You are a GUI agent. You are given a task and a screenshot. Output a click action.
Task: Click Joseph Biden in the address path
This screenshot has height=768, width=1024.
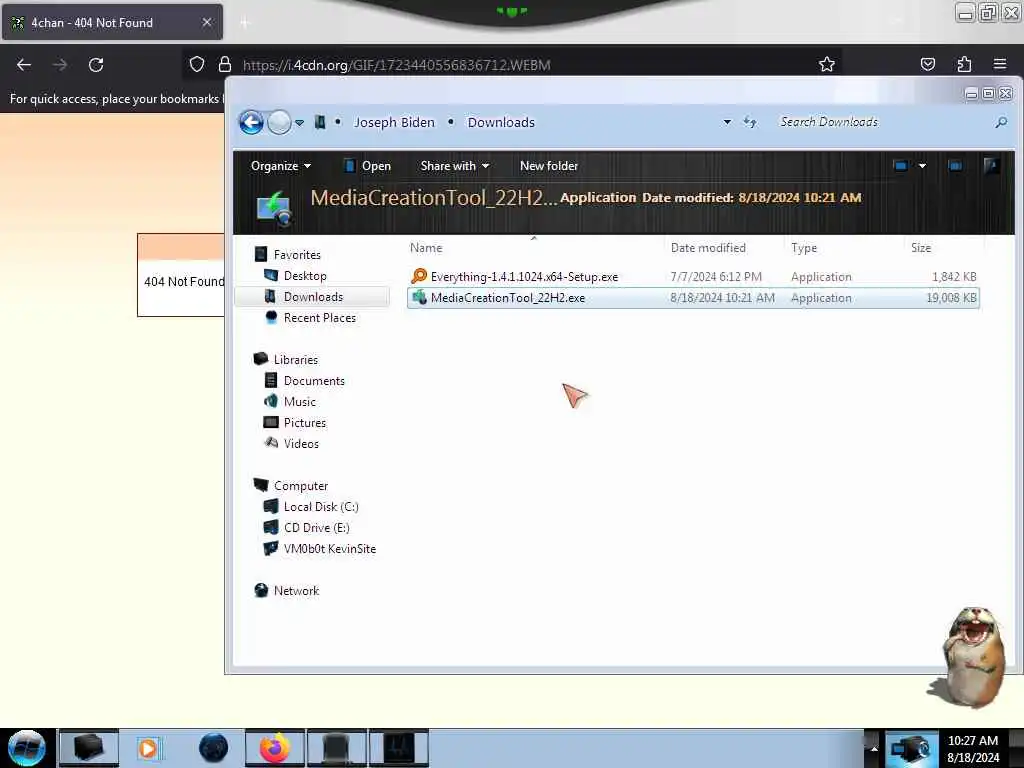[x=394, y=122]
